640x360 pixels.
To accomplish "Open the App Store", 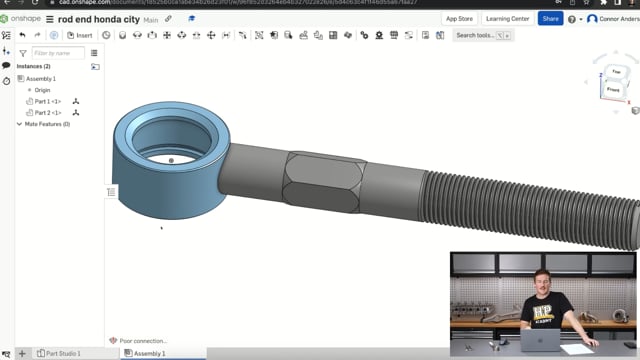I will pyautogui.click(x=459, y=19).
